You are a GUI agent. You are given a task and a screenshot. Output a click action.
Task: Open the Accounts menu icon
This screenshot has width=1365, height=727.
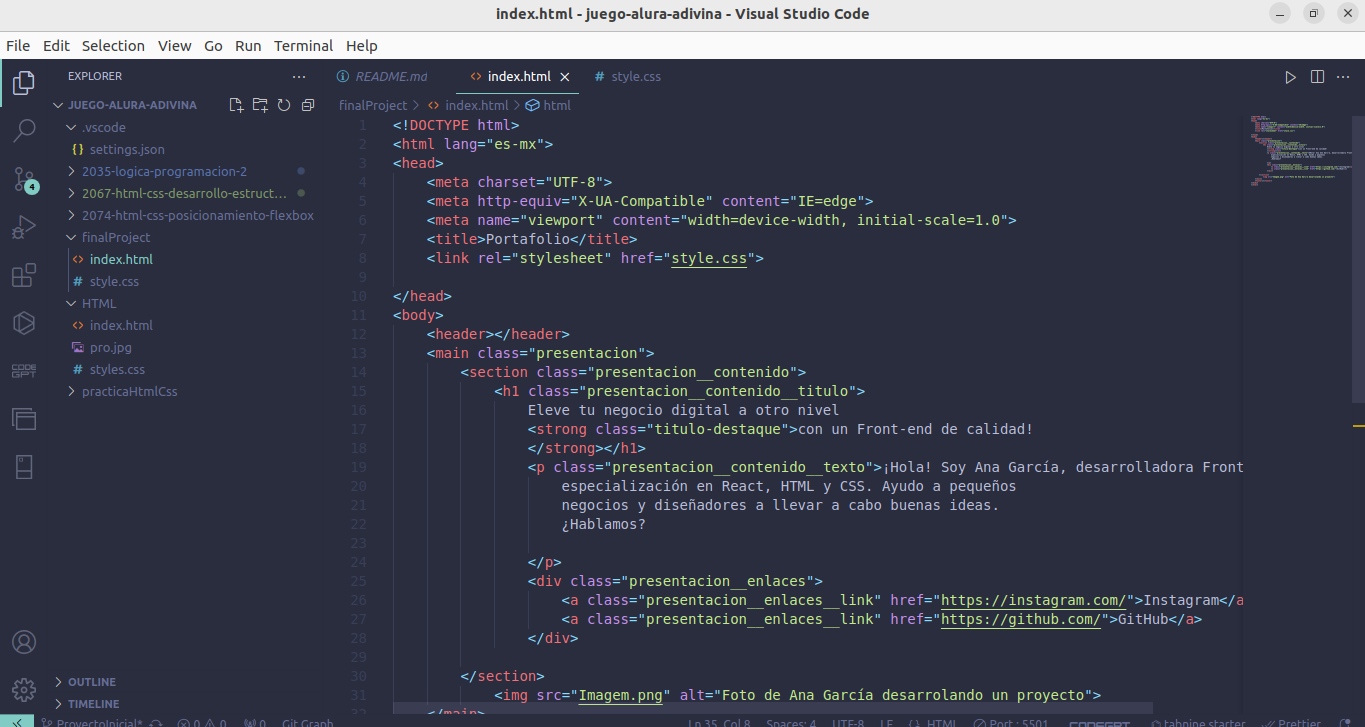(24, 642)
